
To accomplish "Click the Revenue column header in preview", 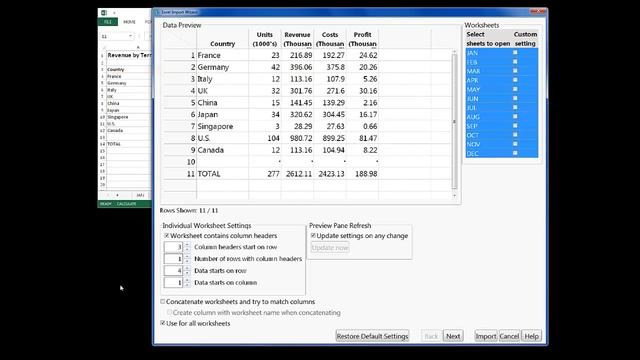I will (x=297, y=39).
